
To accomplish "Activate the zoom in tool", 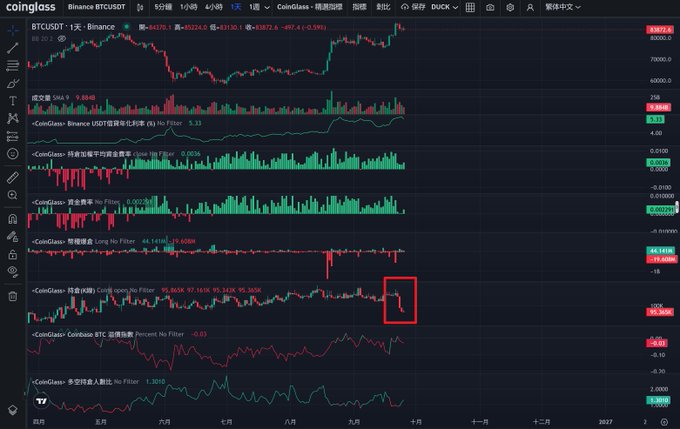I will coord(13,195).
